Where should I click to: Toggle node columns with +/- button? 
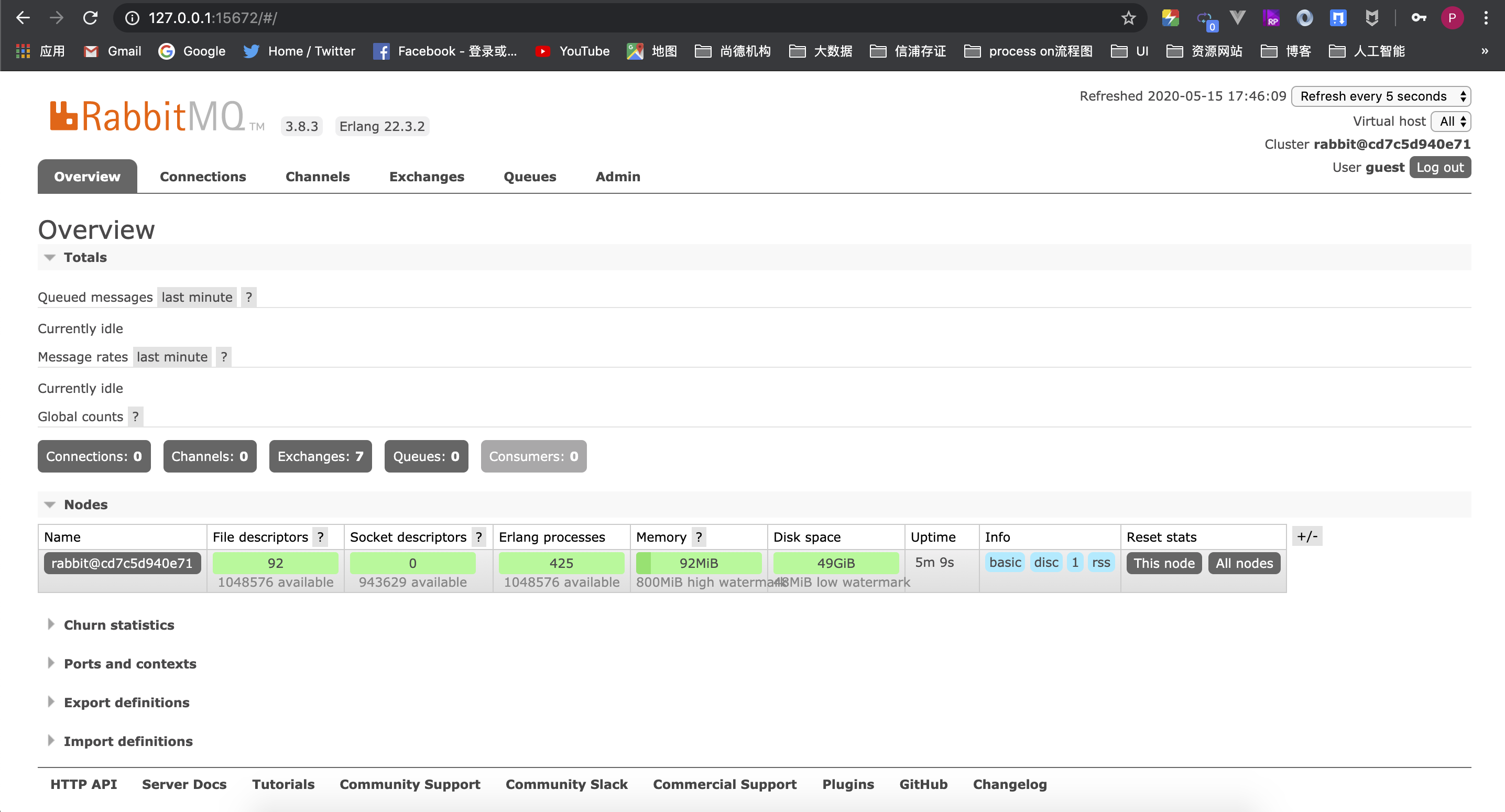point(1306,536)
